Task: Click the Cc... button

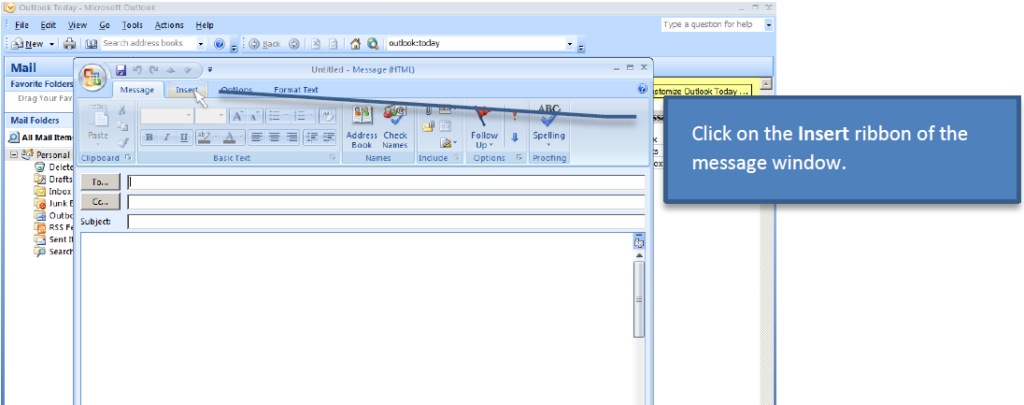Action: click(100, 201)
